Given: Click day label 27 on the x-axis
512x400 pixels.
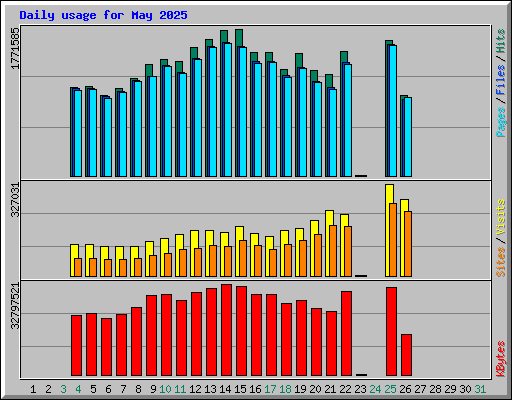Looking at the screenshot, I should pyautogui.click(x=420, y=389).
